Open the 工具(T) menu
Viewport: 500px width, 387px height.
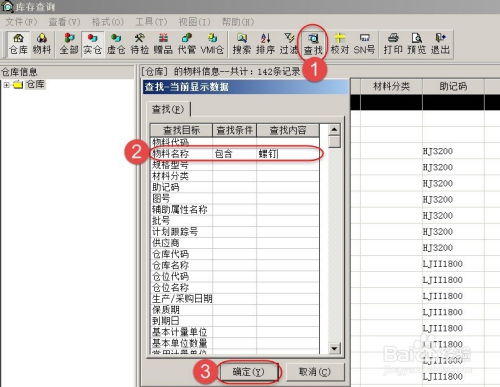click(x=151, y=22)
